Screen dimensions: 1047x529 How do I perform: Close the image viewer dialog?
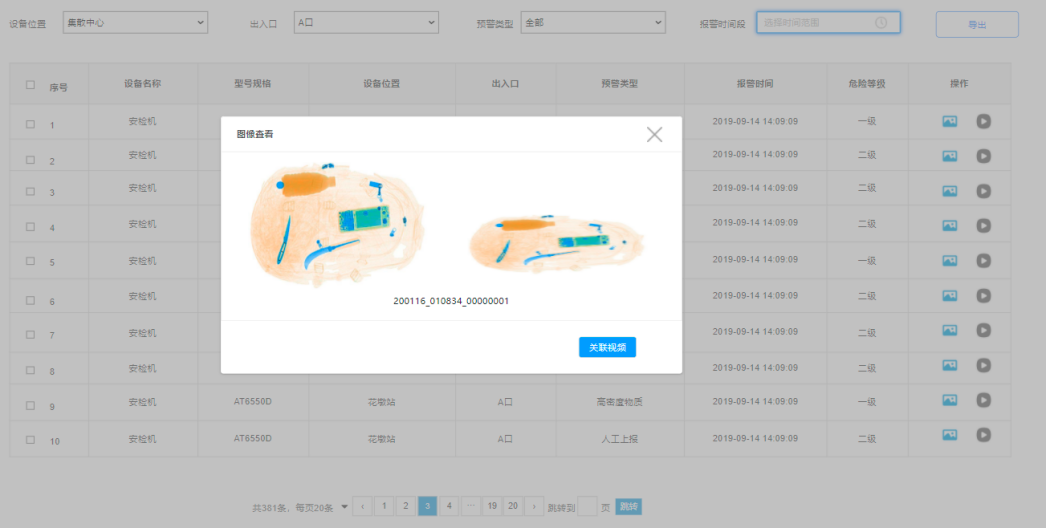click(x=654, y=134)
